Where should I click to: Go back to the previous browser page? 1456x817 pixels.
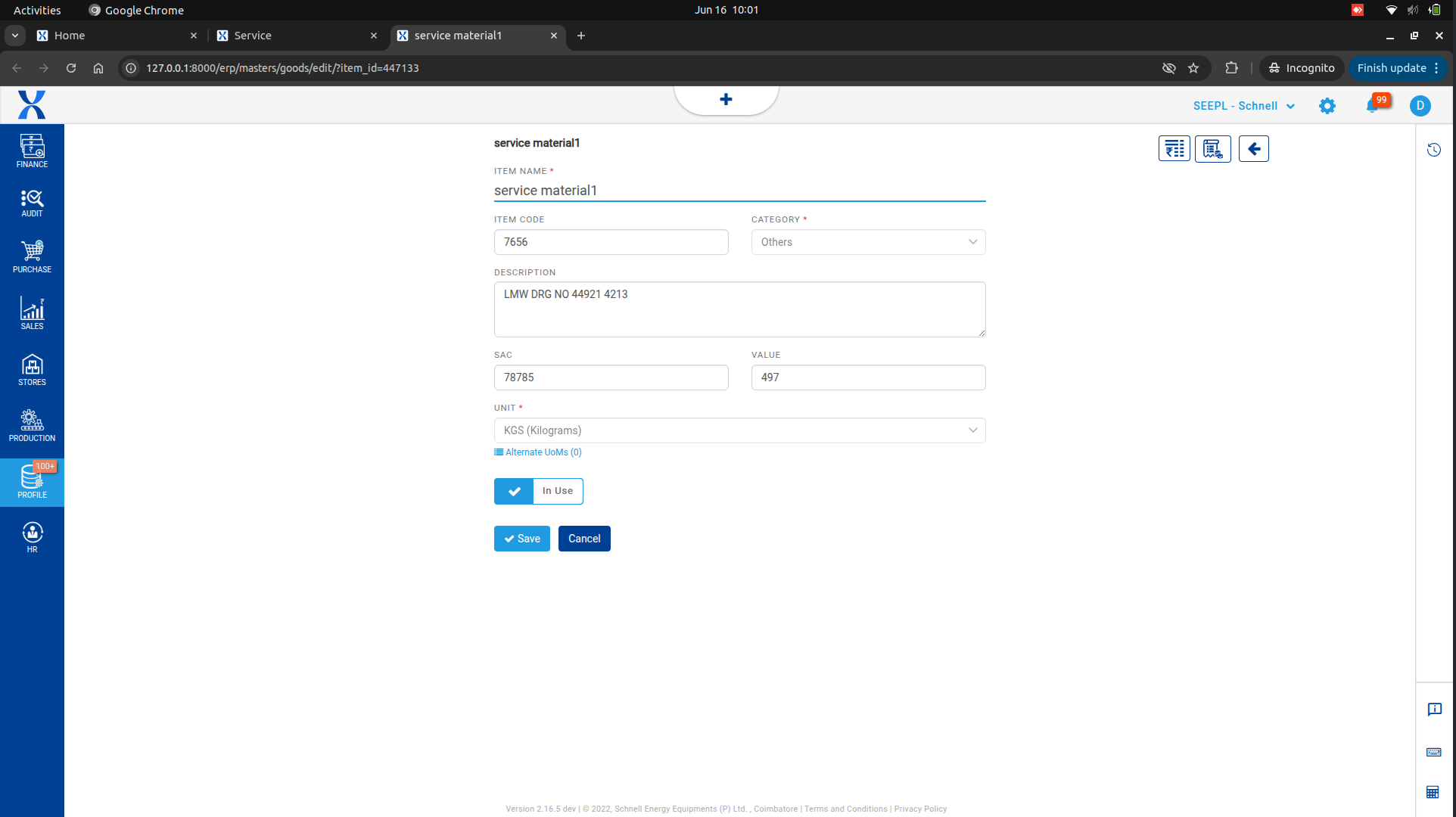(x=17, y=68)
